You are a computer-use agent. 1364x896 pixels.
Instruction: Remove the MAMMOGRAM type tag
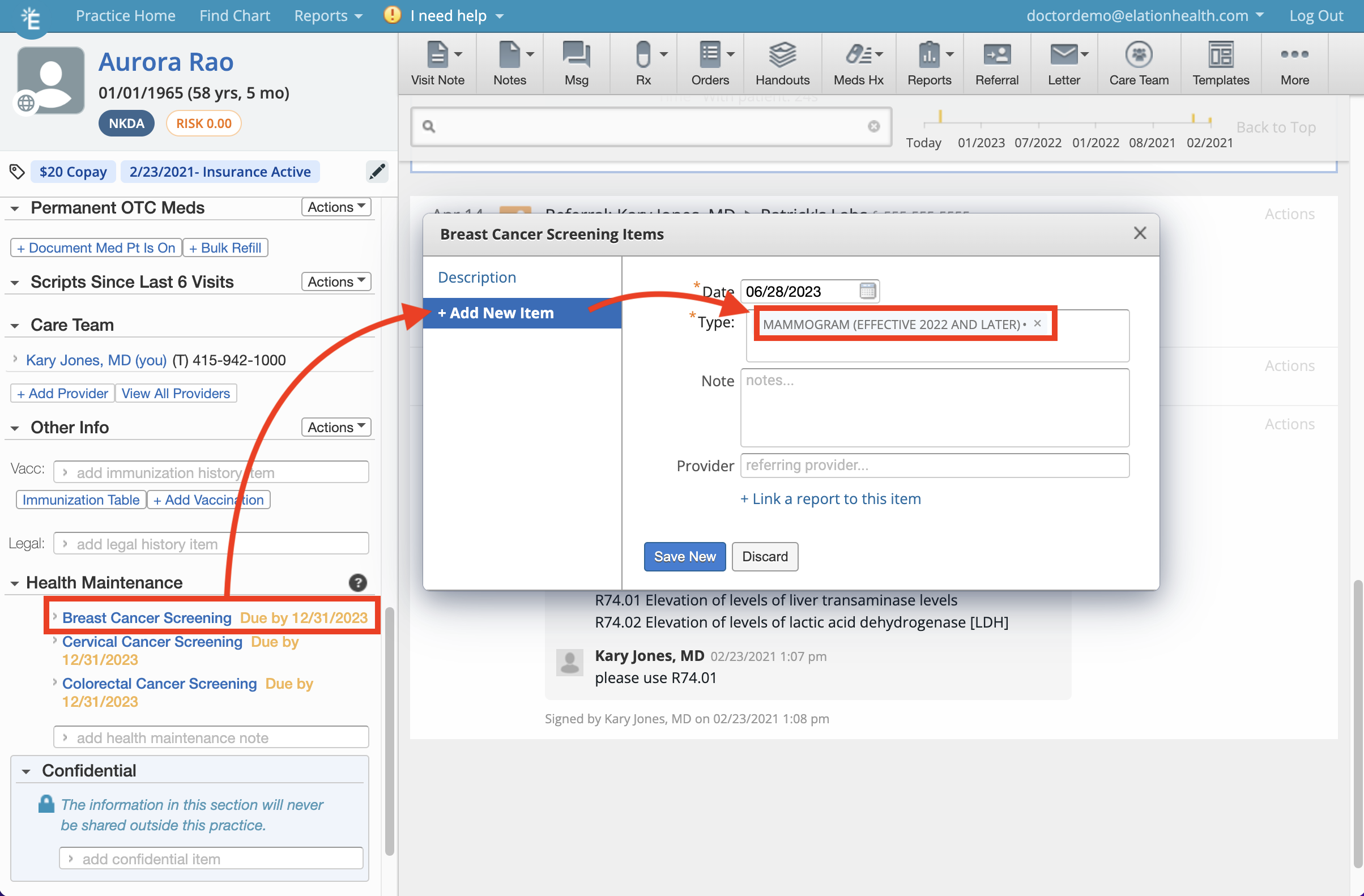click(1037, 324)
